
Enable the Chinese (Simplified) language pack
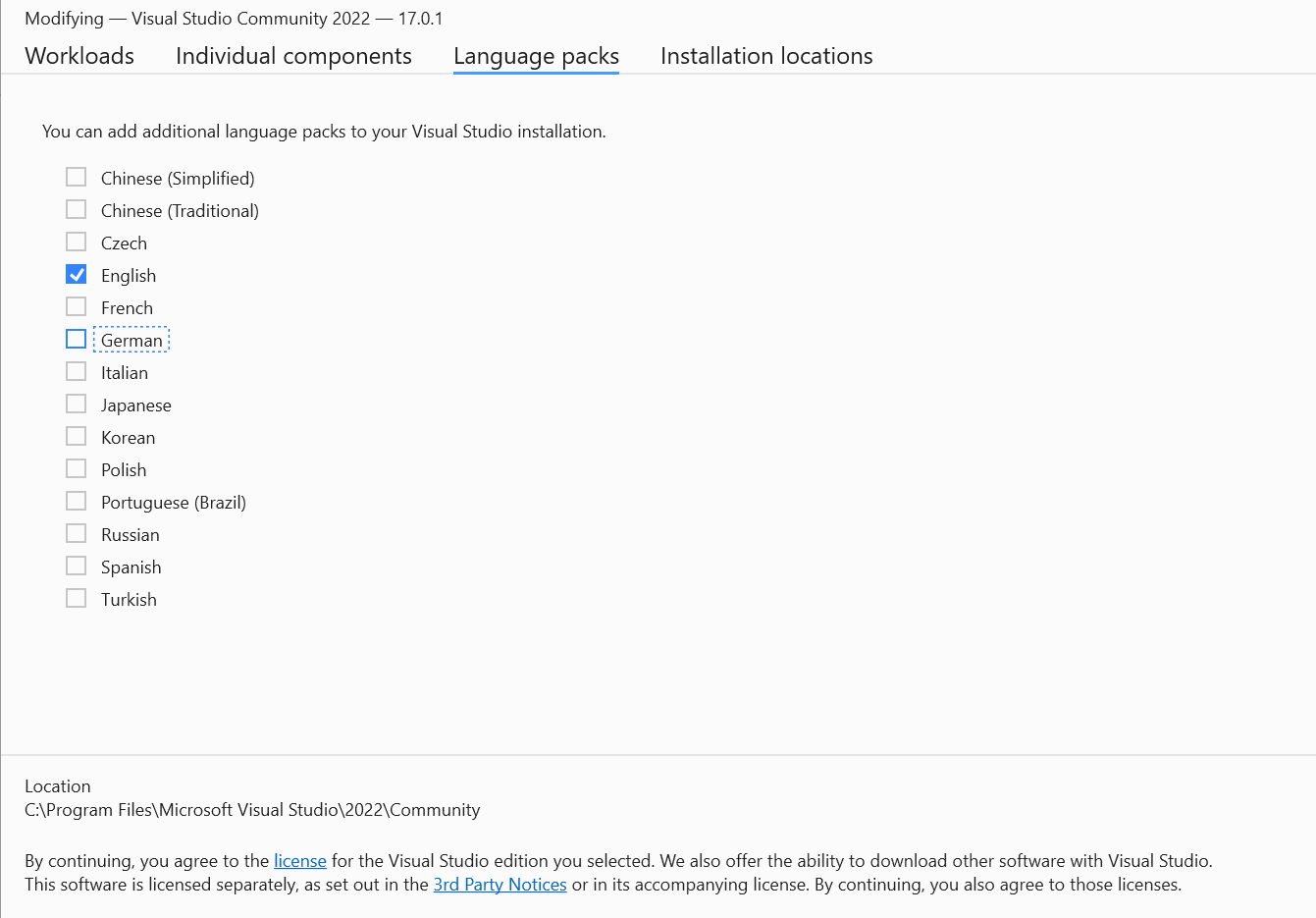click(76, 177)
